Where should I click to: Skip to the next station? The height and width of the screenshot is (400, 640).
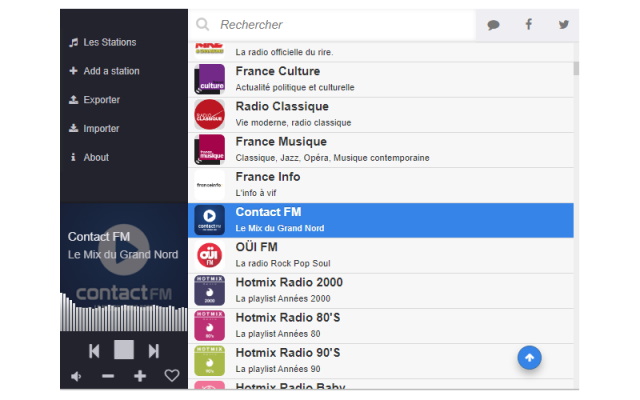(x=153, y=351)
